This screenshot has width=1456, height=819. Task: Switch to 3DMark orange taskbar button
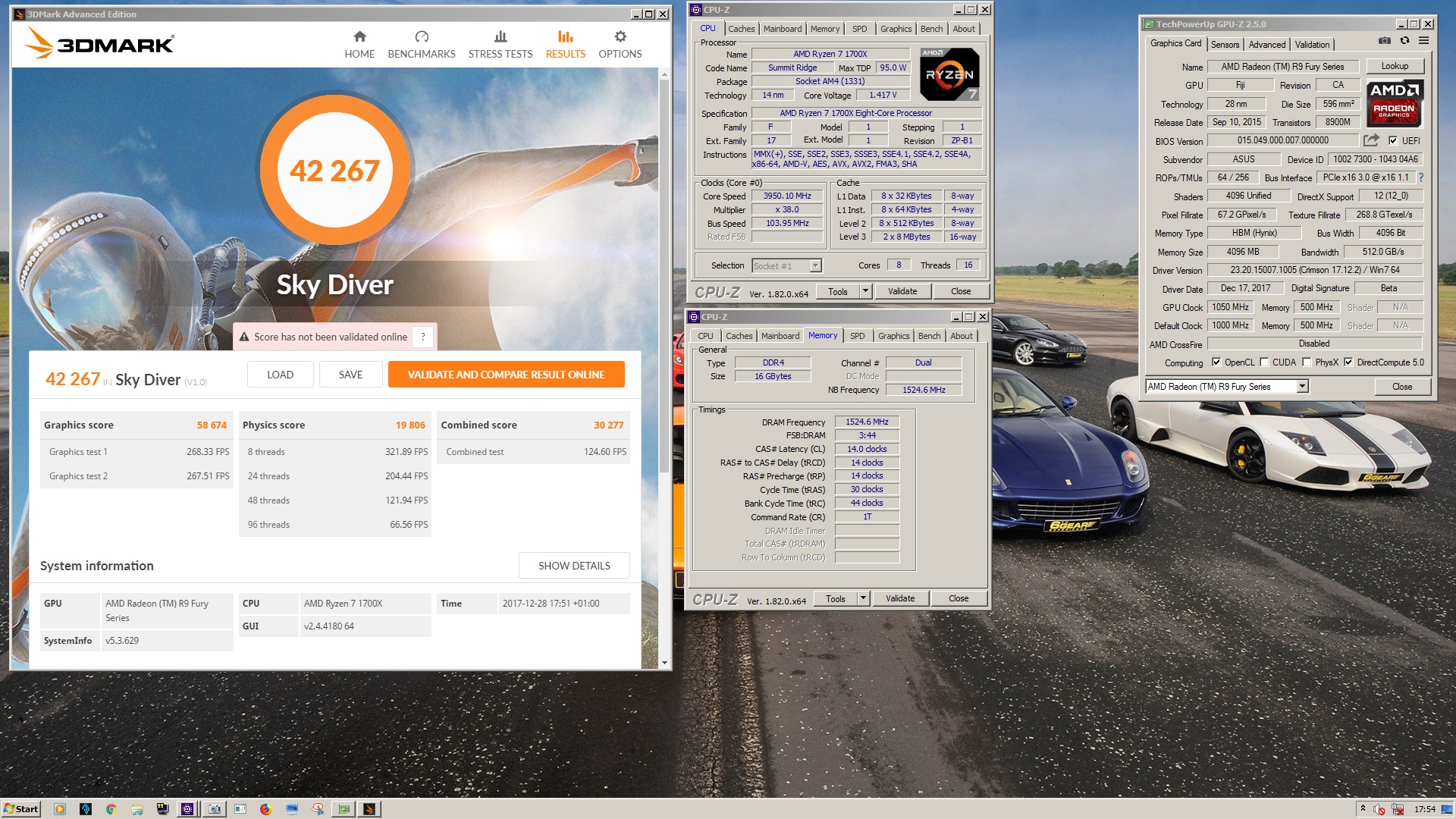click(369, 809)
